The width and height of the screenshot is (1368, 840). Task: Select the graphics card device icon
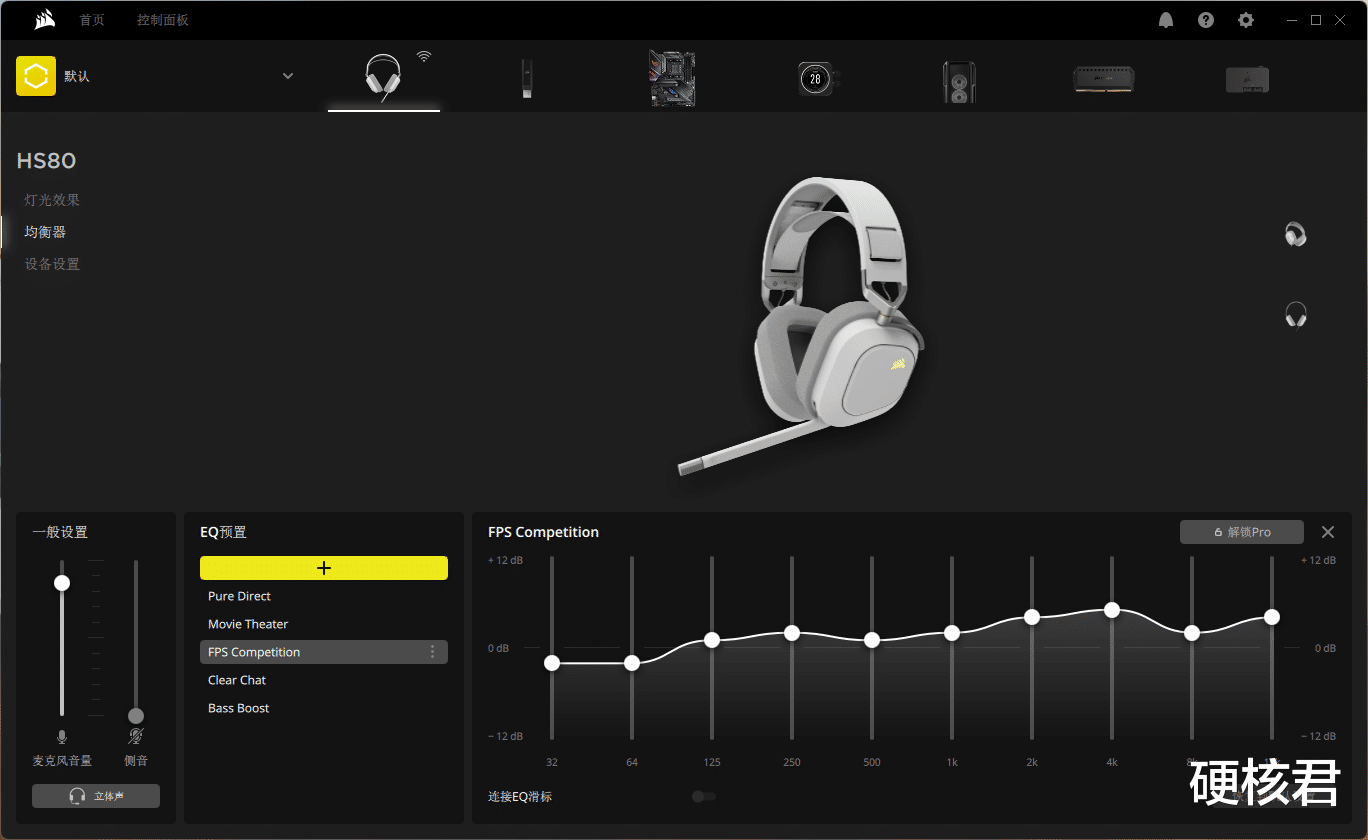pyautogui.click(x=1248, y=79)
